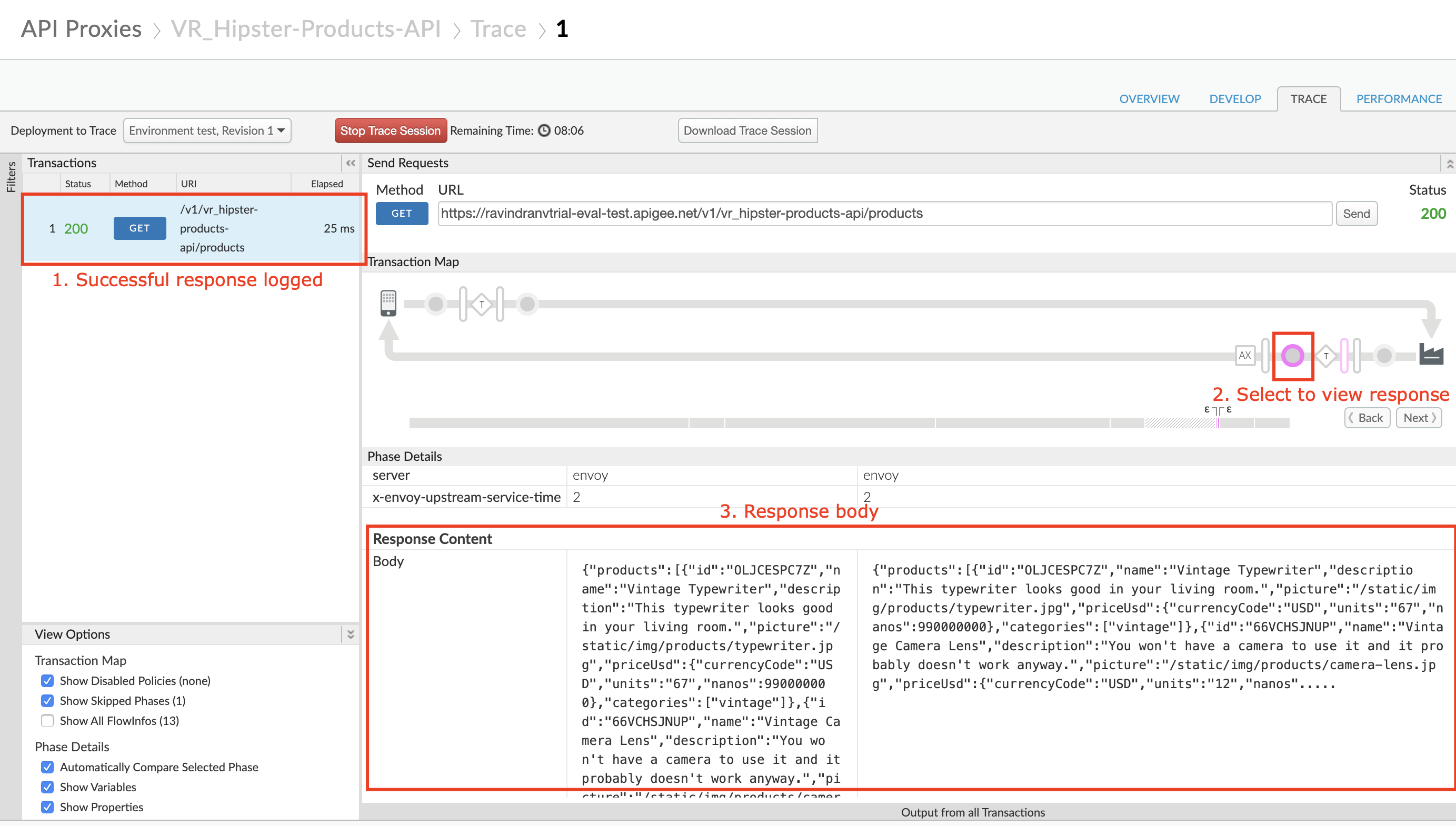Switch to the OVERVIEW tab
The width and height of the screenshot is (1456, 826).
1149,99
